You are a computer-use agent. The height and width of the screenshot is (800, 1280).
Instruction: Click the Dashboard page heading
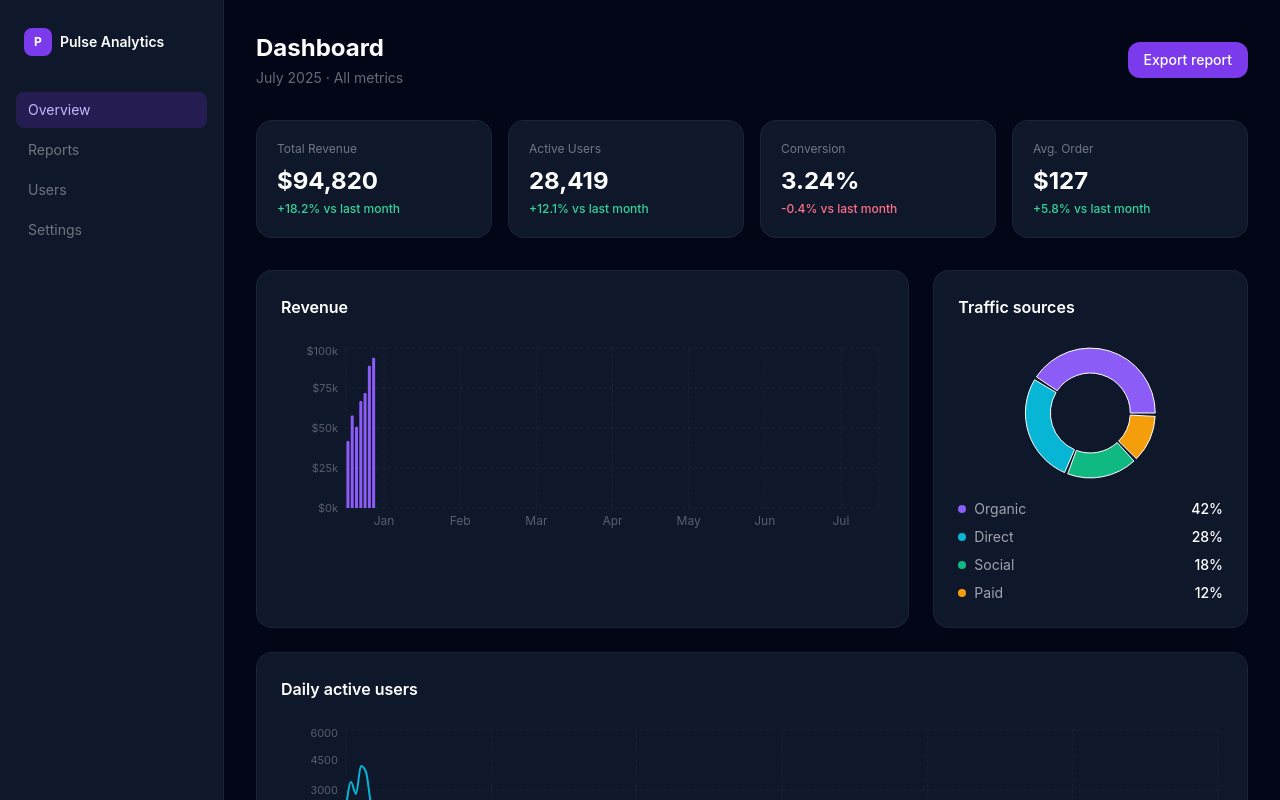320,48
